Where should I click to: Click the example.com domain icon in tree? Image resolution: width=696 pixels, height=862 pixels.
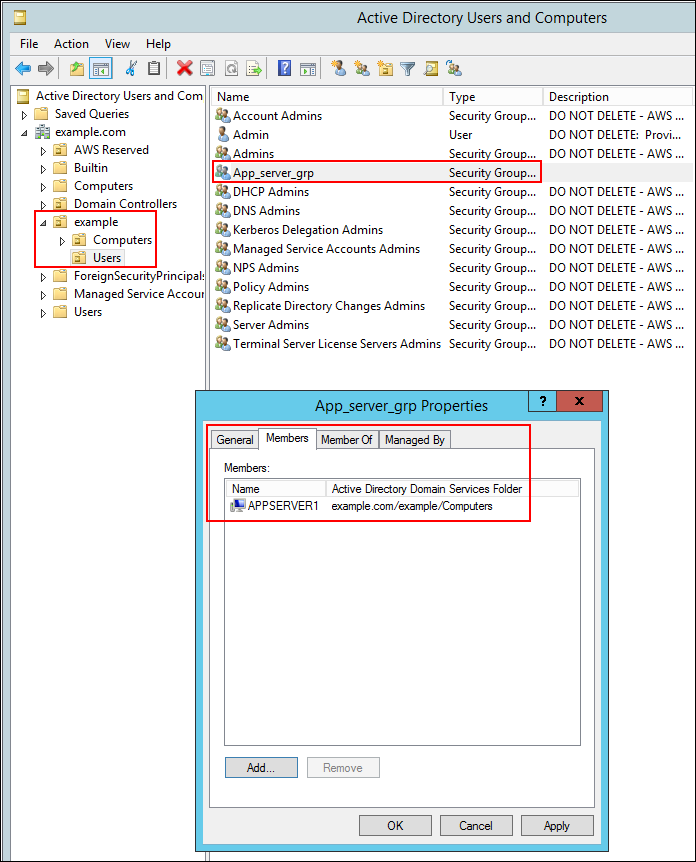(x=42, y=132)
